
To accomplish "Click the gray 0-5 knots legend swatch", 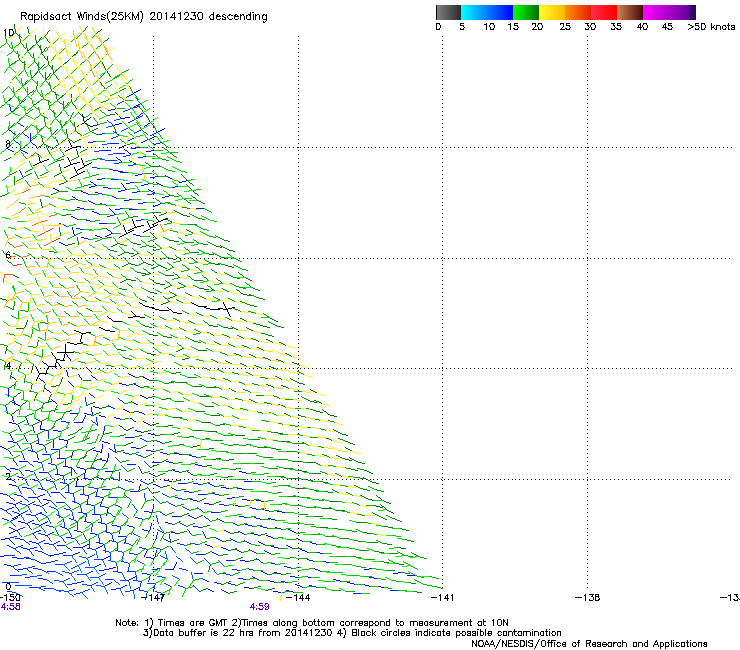I will (x=448, y=12).
